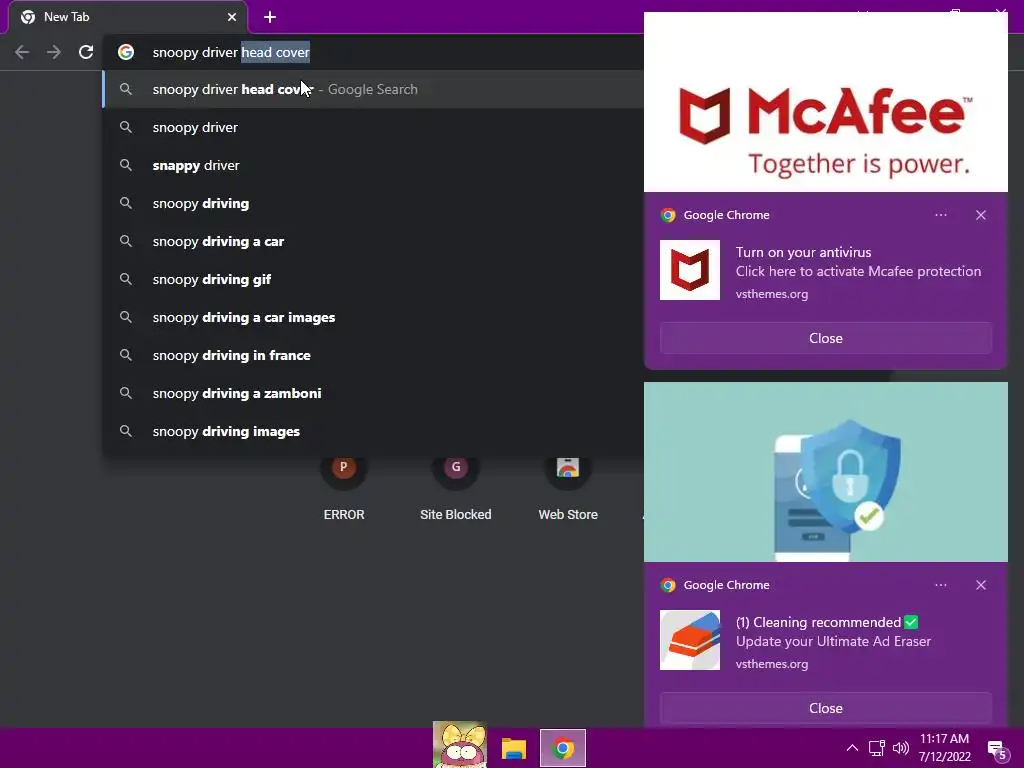Reload the page with the refresh icon

[x=86, y=52]
